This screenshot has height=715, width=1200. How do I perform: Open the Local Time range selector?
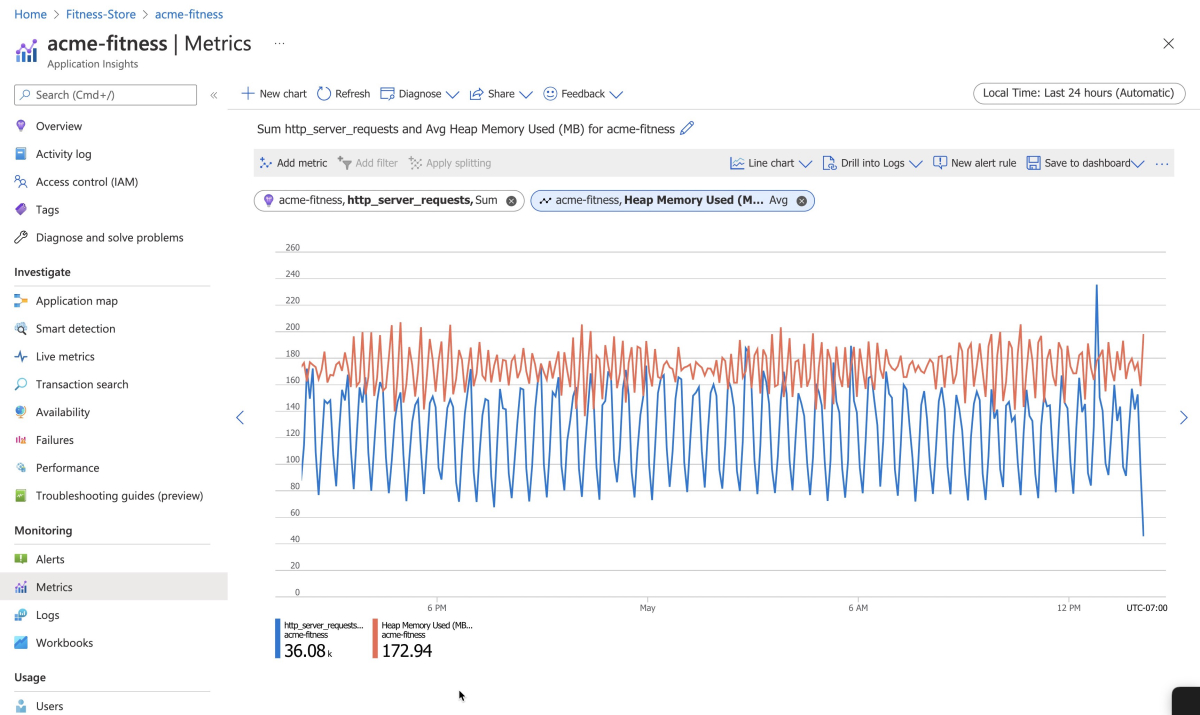(x=1078, y=93)
